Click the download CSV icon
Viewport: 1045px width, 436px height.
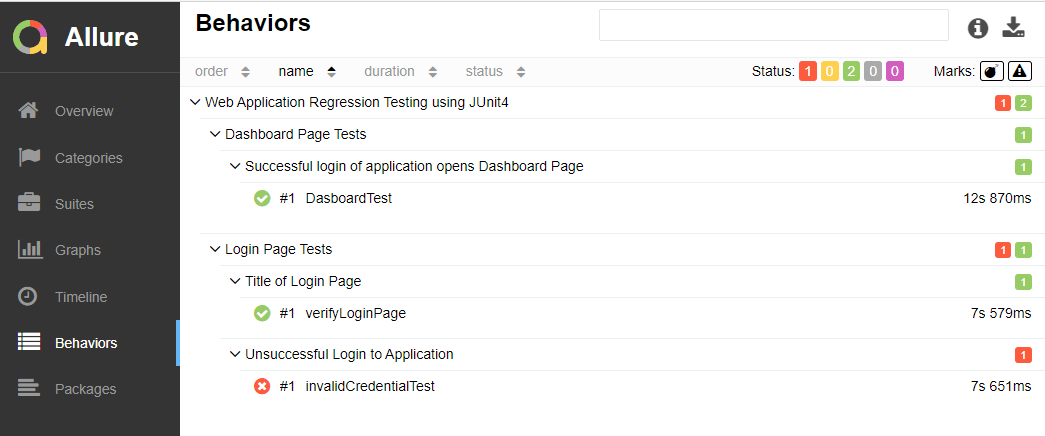point(1014,27)
